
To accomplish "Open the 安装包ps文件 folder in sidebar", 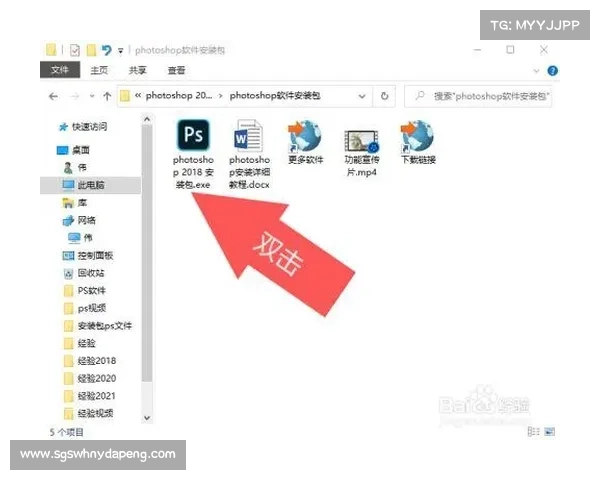I will [98, 326].
